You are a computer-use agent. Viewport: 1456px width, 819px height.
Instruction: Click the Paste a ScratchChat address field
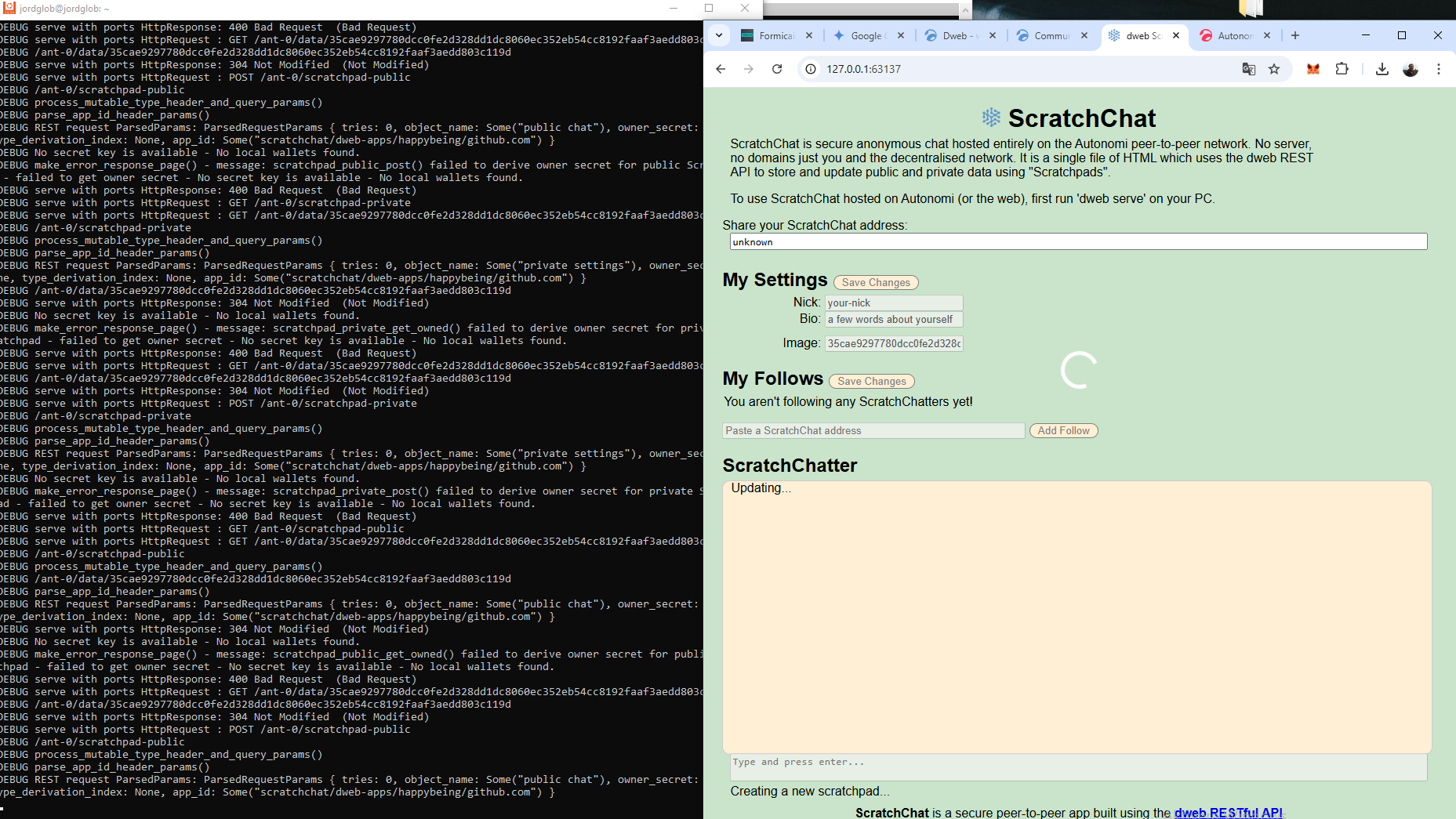(x=873, y=430)
